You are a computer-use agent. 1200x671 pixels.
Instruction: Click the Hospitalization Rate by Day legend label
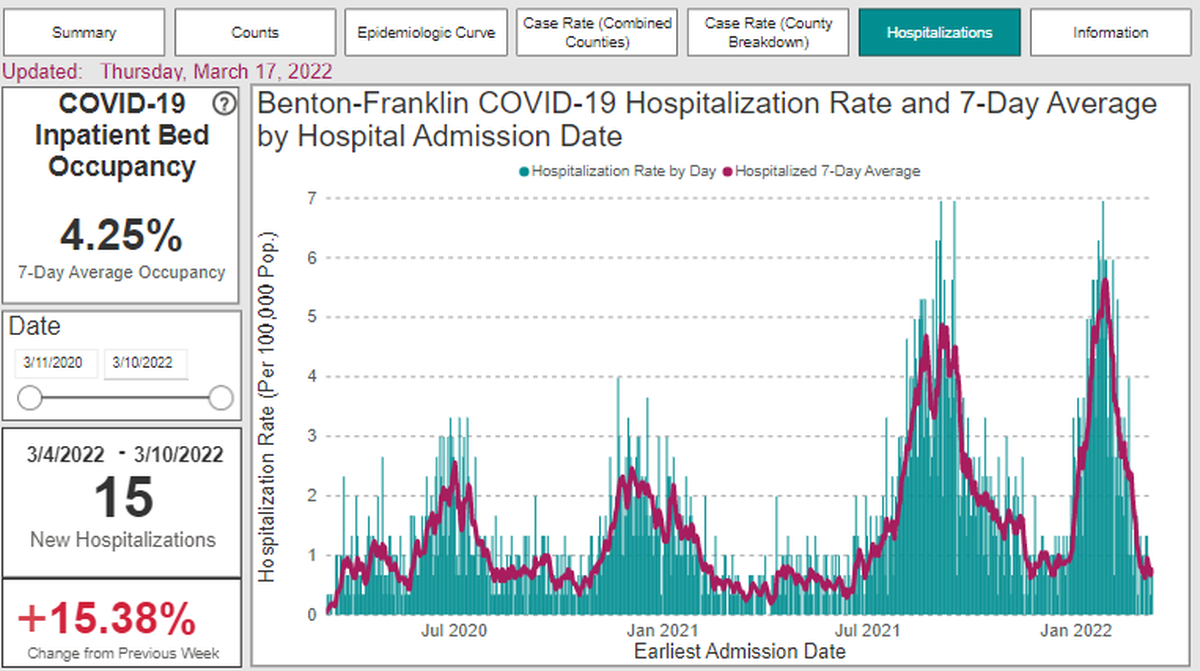[x=624, y=171]
